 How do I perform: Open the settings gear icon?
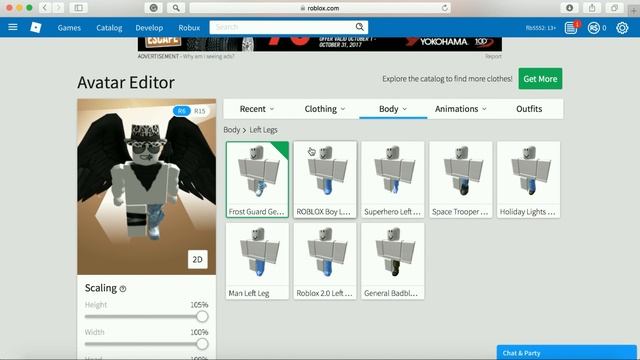coord(622,28)
